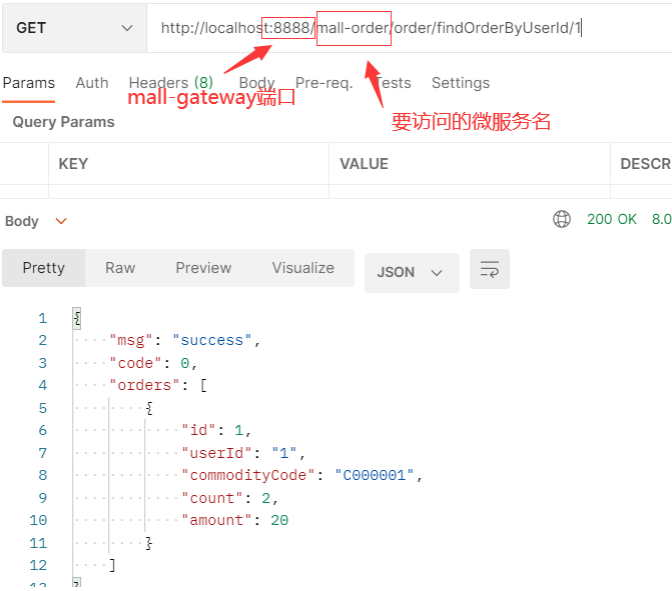
Task: Collapse JSON object at line 1 brace
Action: [x=77, y=318]
